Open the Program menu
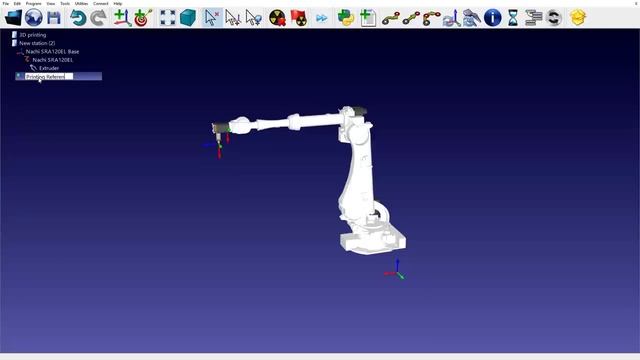Image resolution: width=640 pixels, height=360 pixels. pos(33,3)
